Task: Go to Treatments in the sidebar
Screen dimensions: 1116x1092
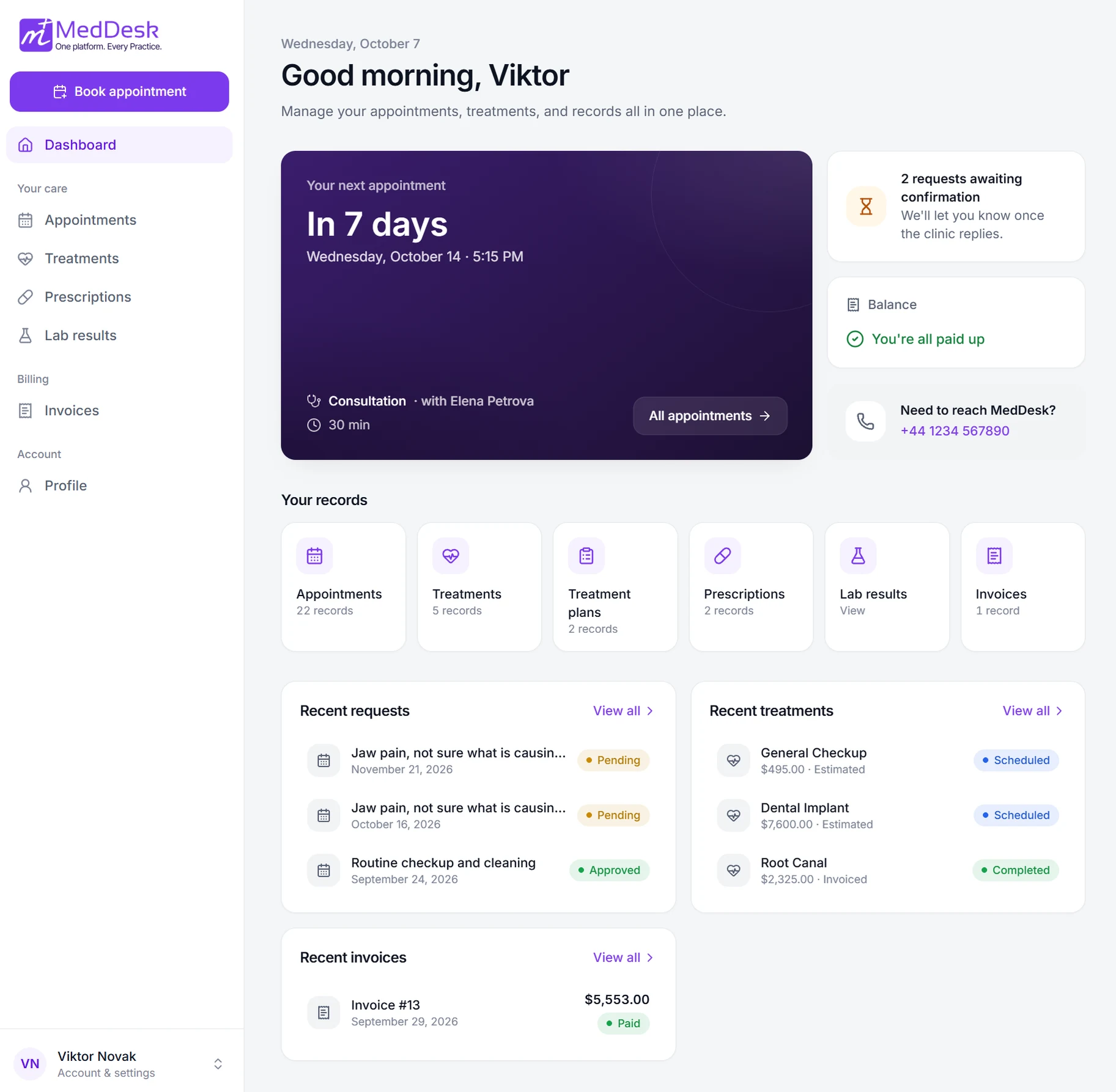Action: tap(119, 259)
